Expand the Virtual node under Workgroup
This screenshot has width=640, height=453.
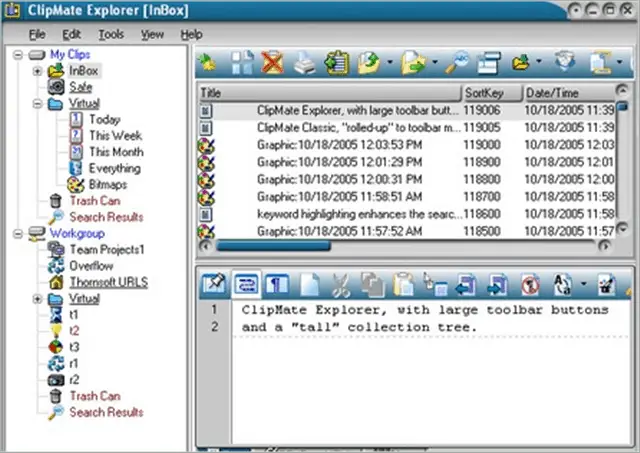click(37, 299)
